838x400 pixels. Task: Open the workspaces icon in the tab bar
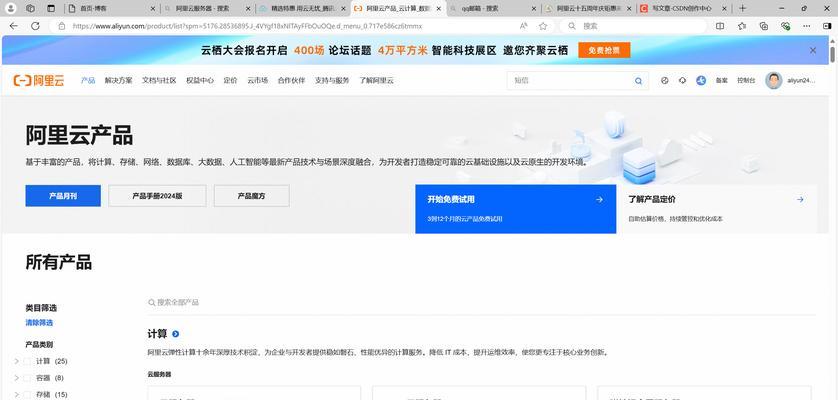pyautogui.click(x=30, y=8)
